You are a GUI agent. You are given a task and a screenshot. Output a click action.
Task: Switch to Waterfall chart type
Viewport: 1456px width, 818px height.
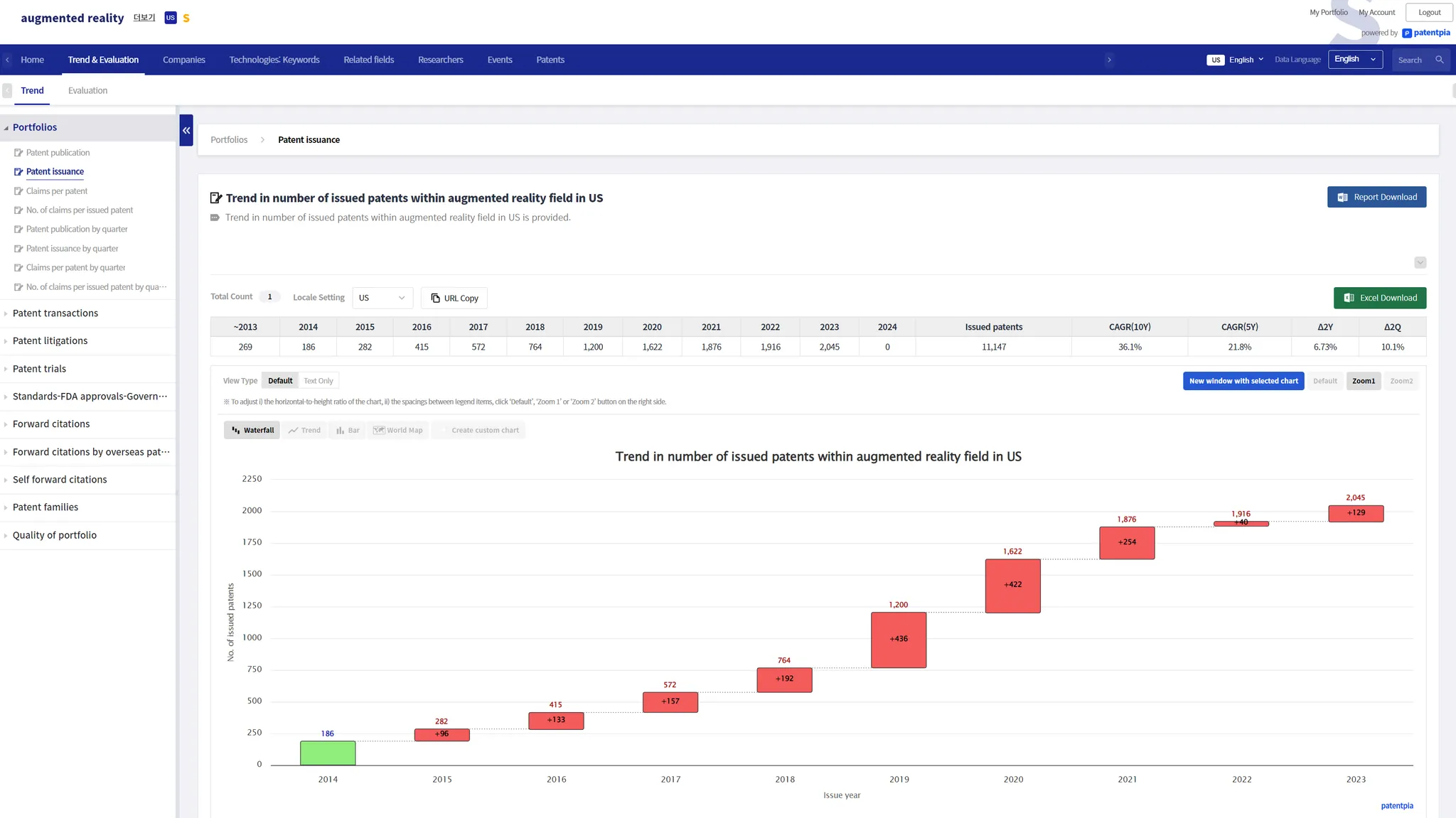click(x=252, y=430)
